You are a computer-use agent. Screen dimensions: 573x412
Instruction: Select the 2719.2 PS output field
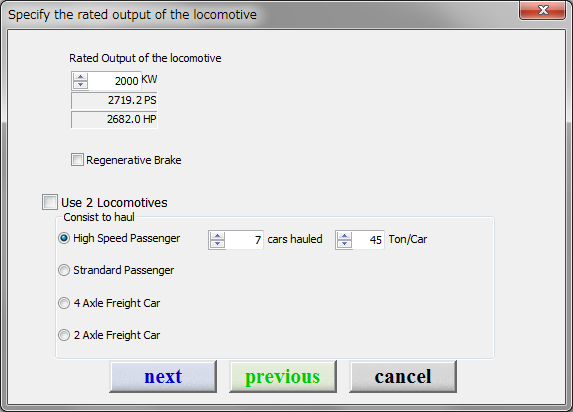pyautogui.click(x=114, y=100)
